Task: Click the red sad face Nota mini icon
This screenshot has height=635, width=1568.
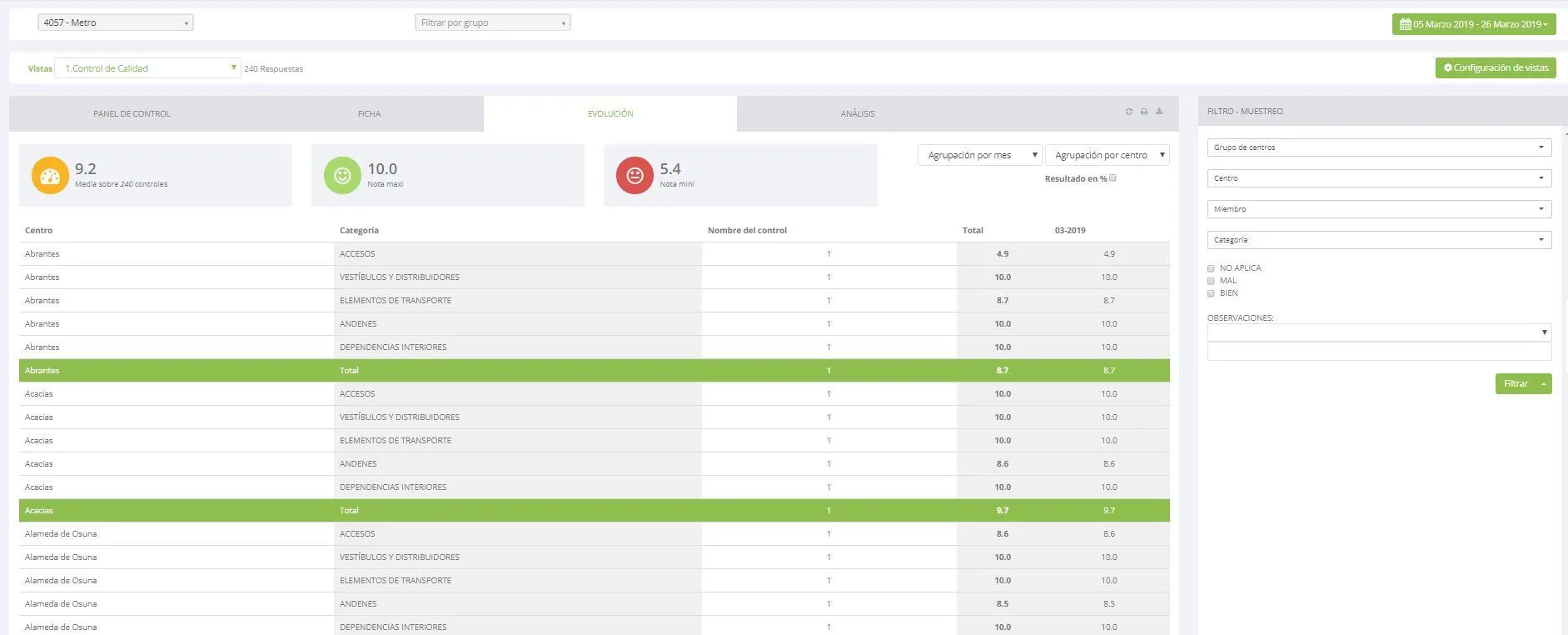Action: point(635,176)
